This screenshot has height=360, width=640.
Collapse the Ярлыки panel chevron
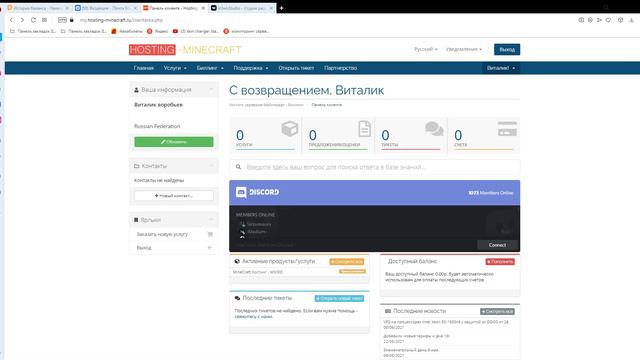click(211, 220)
